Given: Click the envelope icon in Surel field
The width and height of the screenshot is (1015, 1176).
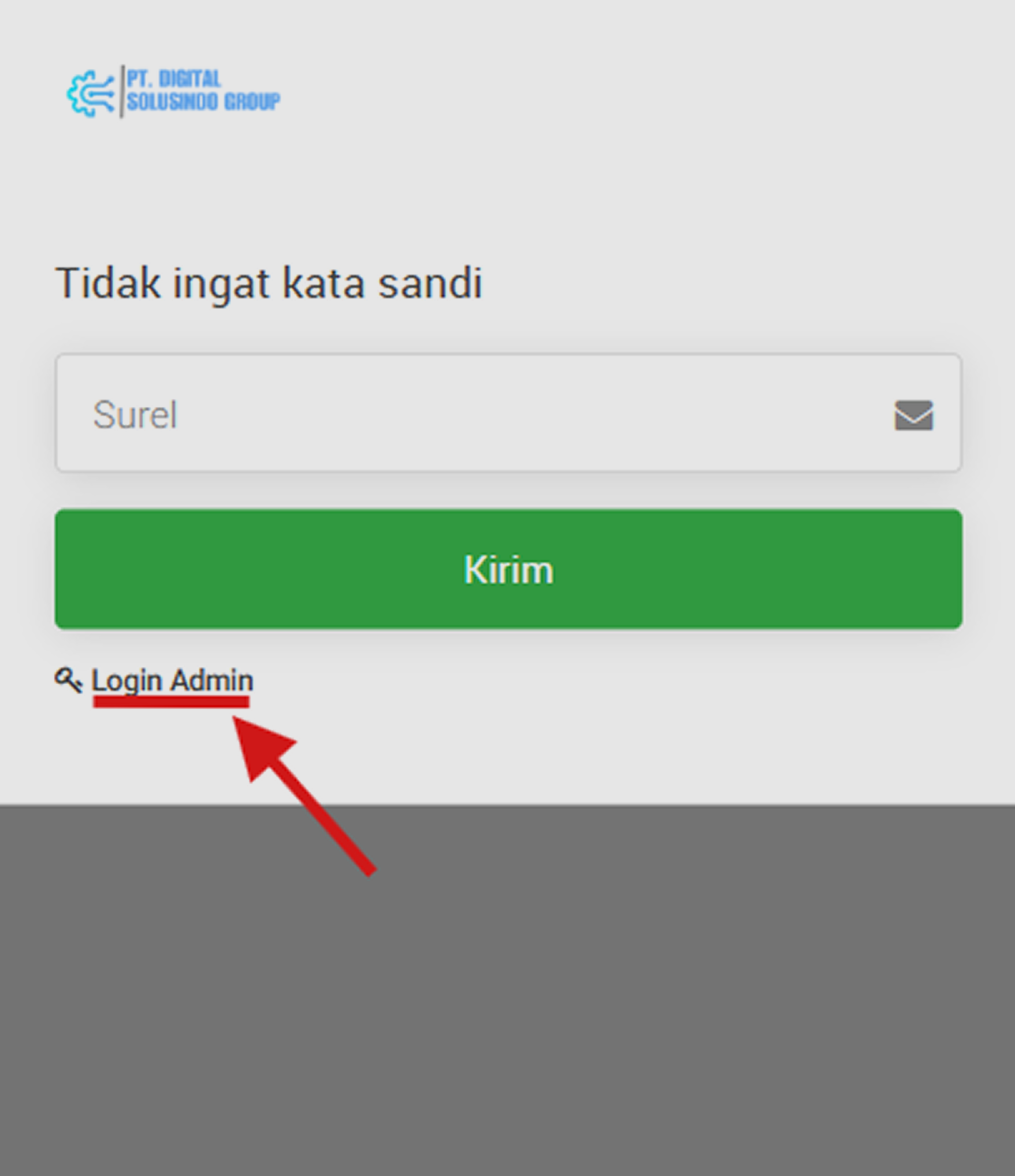Looking at the screenshot, I should pos(913,415).
